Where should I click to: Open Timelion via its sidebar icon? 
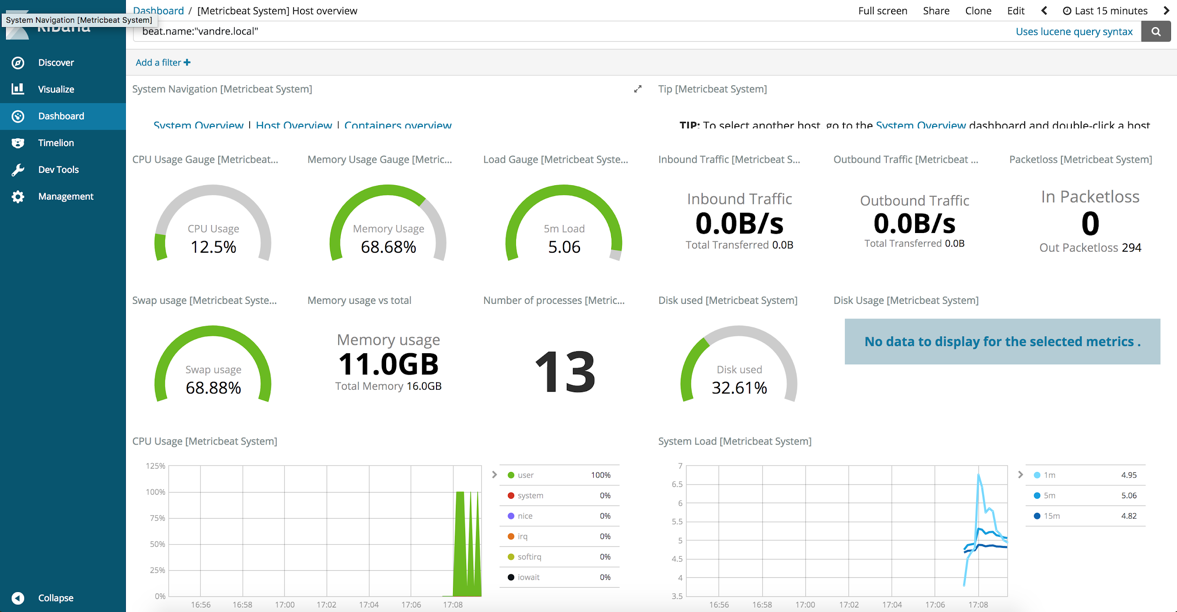(x=18, y=143)
